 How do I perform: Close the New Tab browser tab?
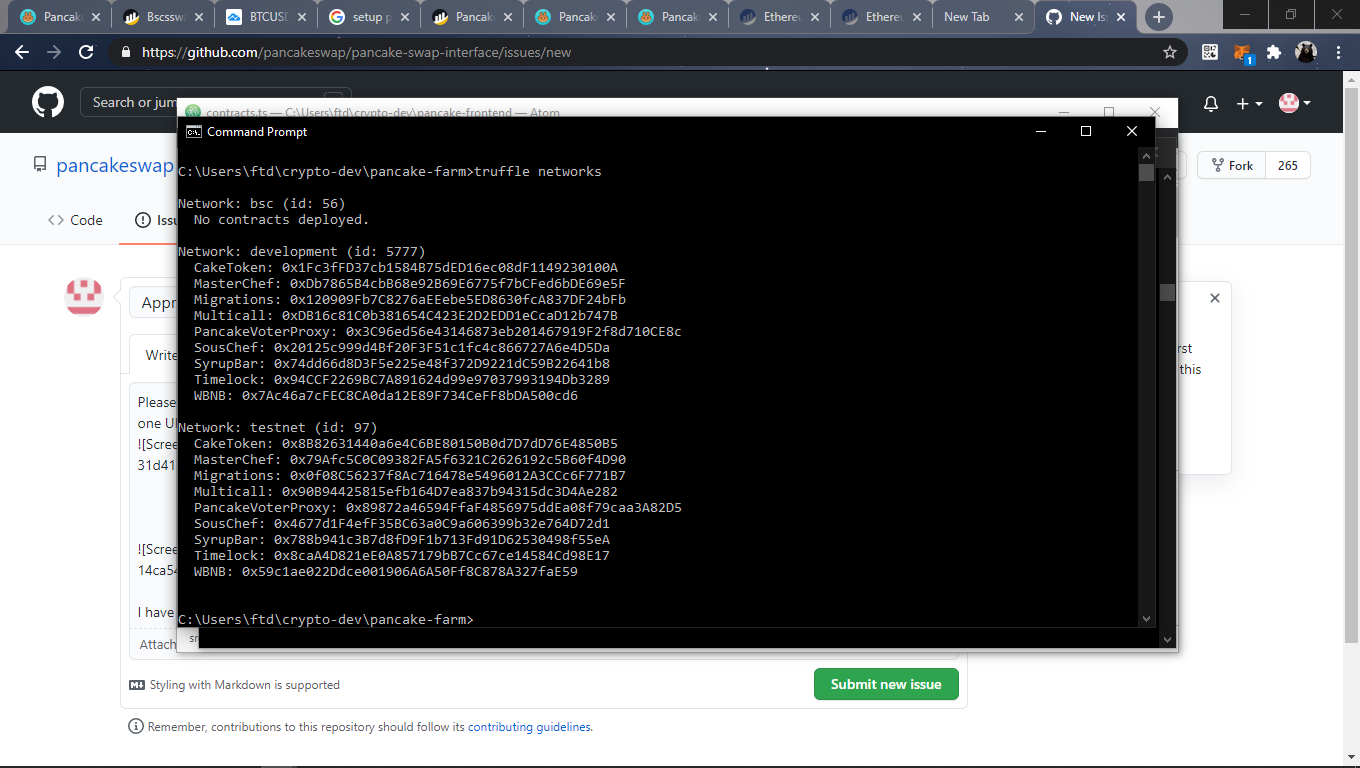(1017, 17)
